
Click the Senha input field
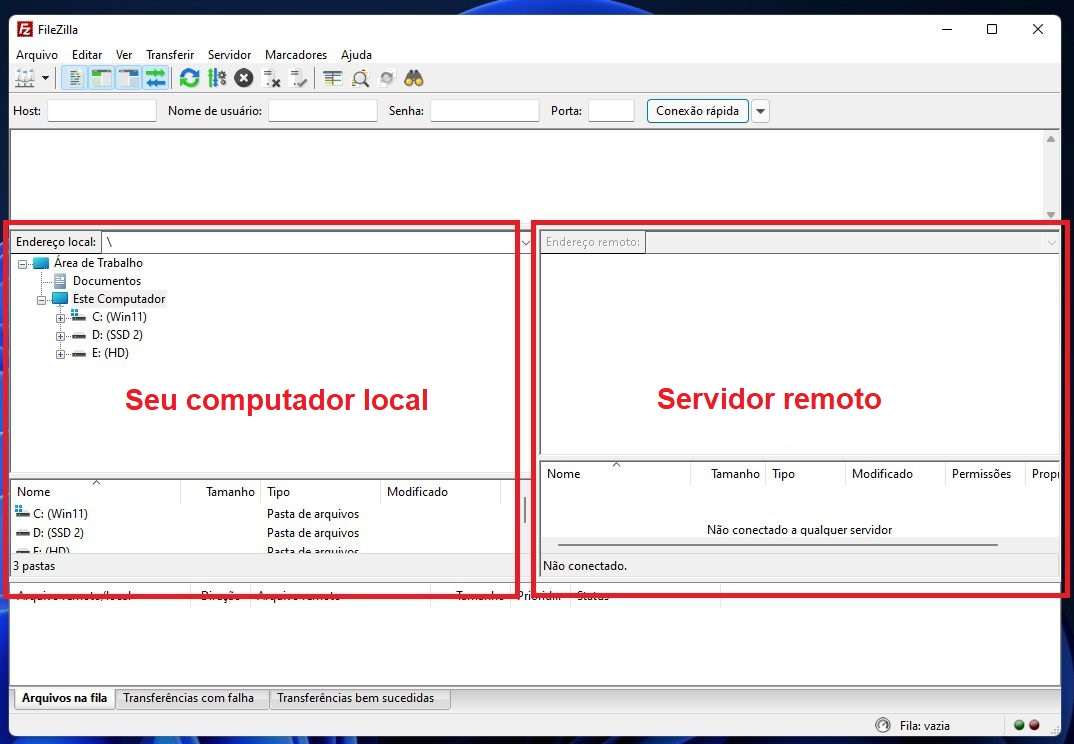click(484, 111)
